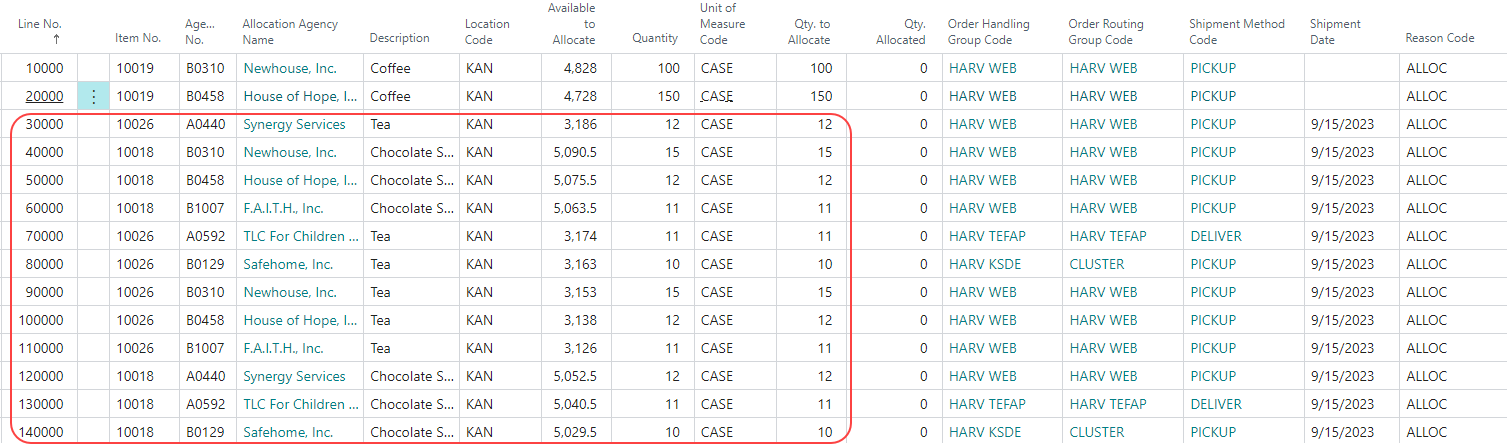Open the three-dot row menu on line 20000

pos(93,97)
